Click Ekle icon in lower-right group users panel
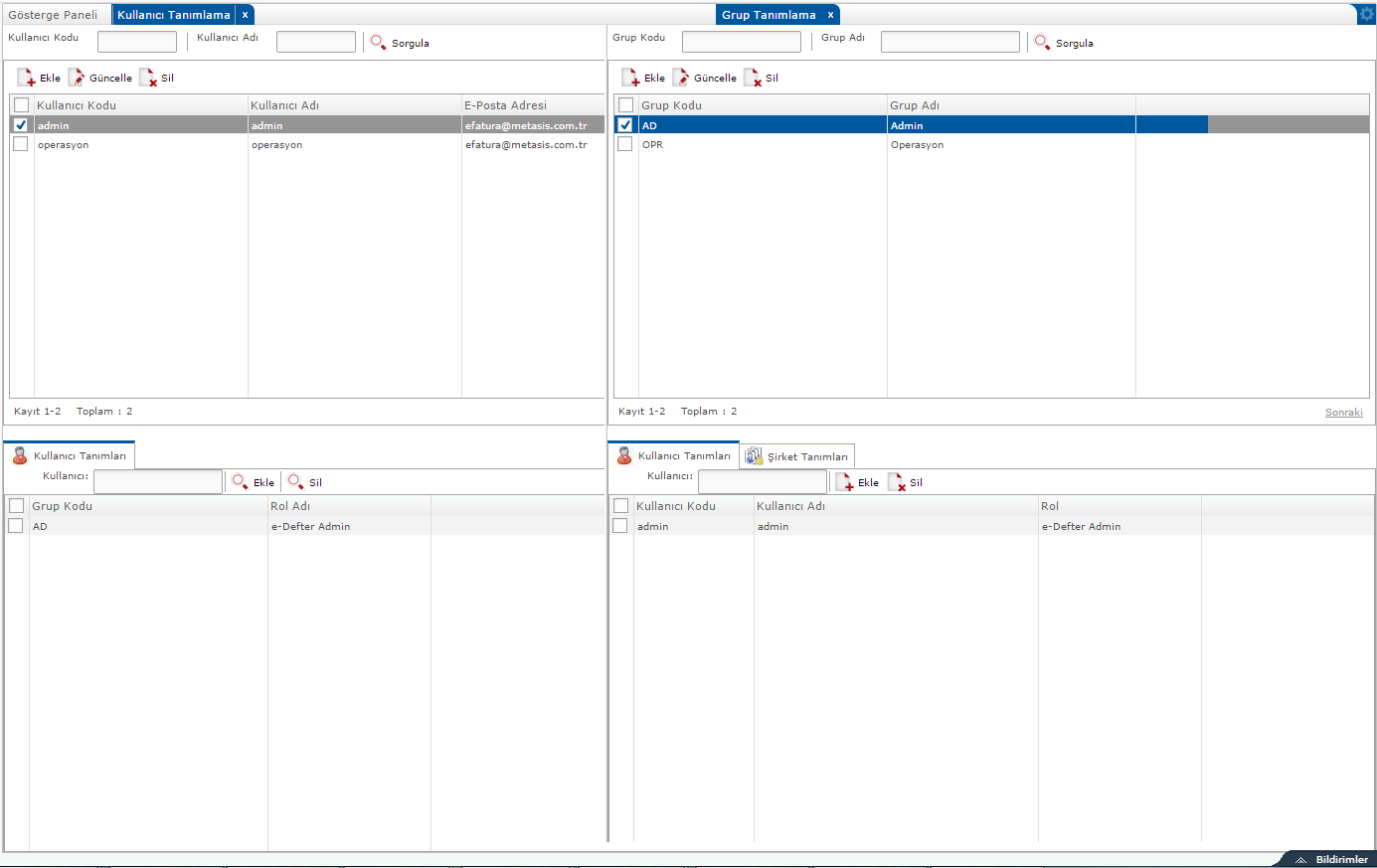Image resolution: width=1377 pixels, height=868 pixels. coord(844,482)
